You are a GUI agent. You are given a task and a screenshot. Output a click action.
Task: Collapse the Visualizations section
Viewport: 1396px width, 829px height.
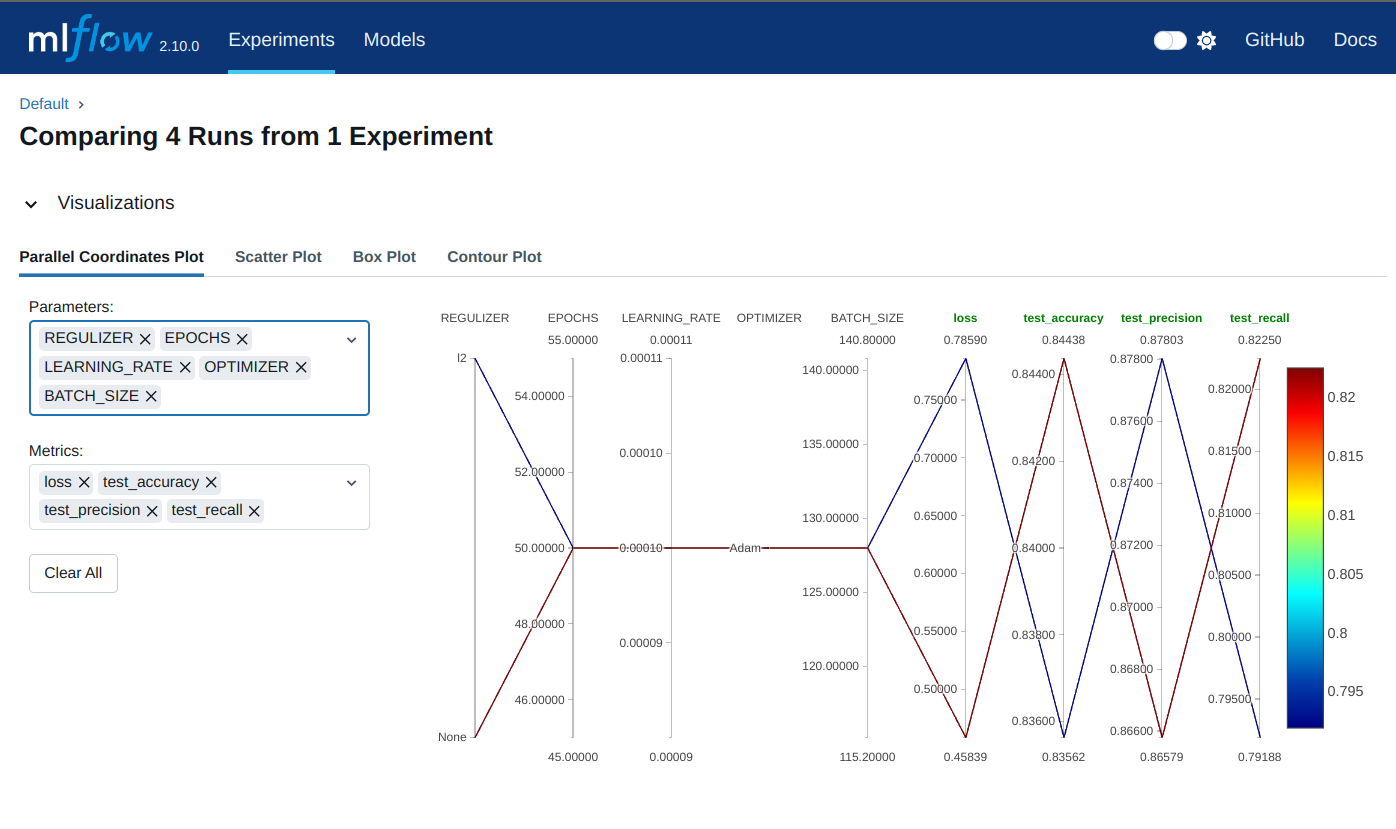click(31, 204)
